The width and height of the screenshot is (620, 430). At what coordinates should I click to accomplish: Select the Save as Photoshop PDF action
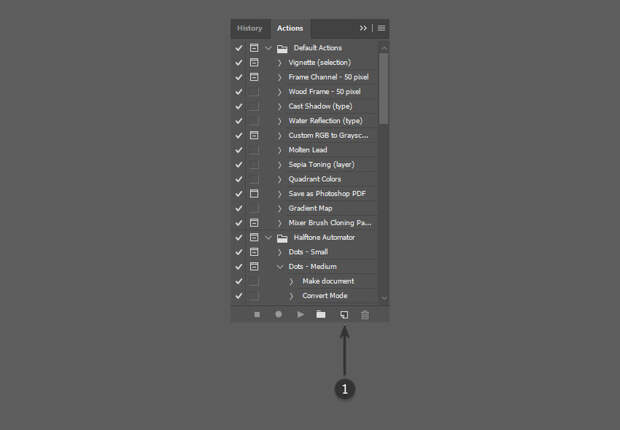coord(325,193)
